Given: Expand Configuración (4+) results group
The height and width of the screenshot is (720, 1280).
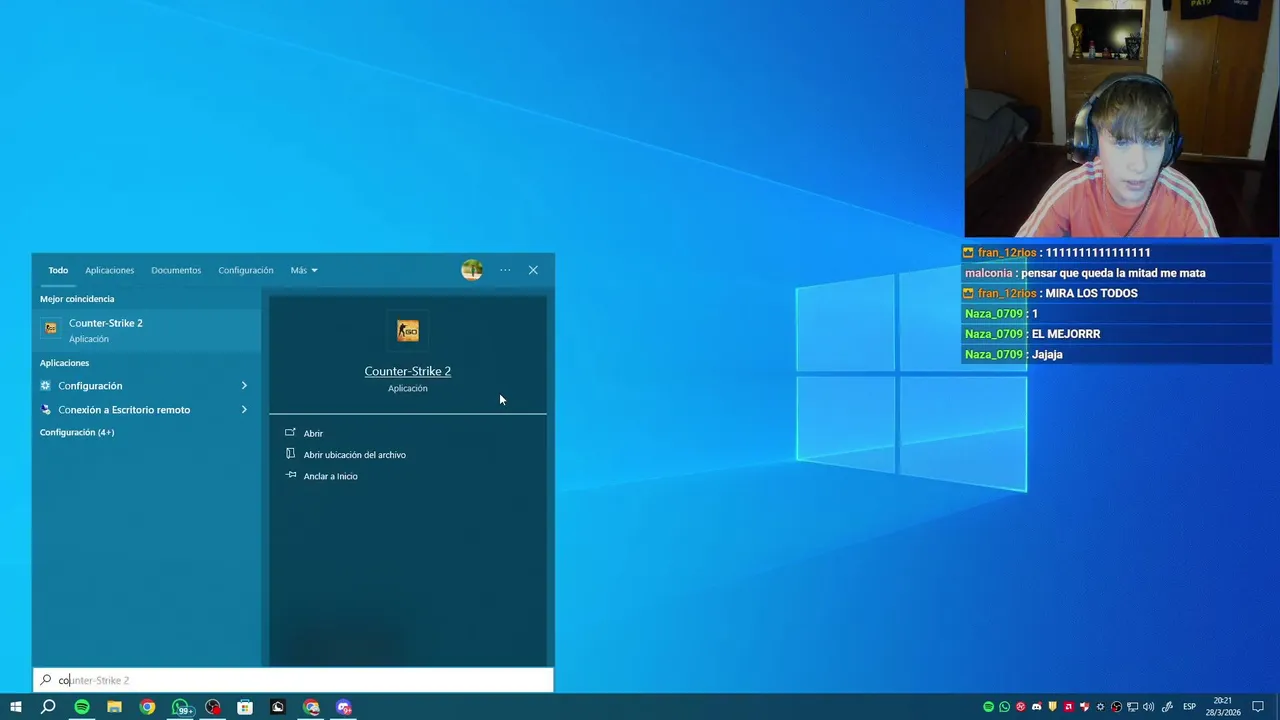Looking at the screenshot, I should [x=77, y=432].
